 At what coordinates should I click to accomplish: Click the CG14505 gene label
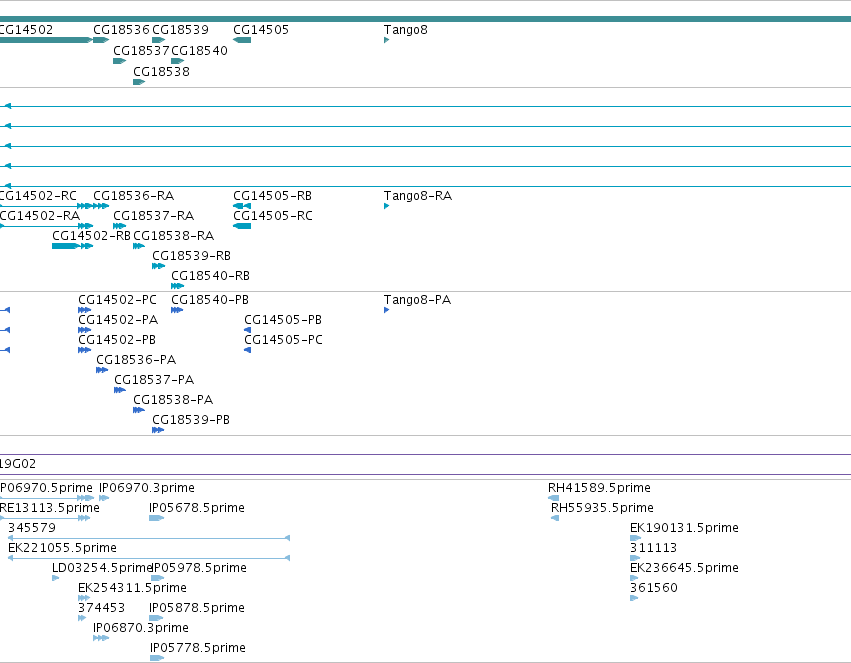pos(261,30)
